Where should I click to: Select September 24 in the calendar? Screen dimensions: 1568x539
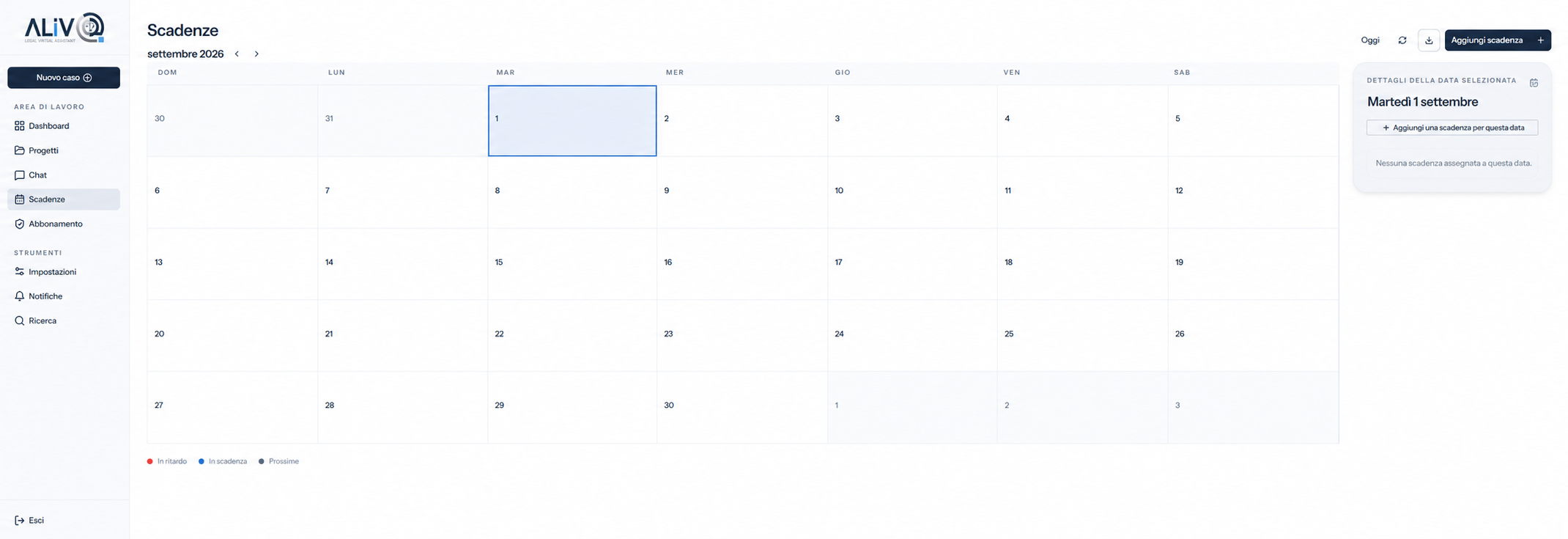(x=912, y=336)
